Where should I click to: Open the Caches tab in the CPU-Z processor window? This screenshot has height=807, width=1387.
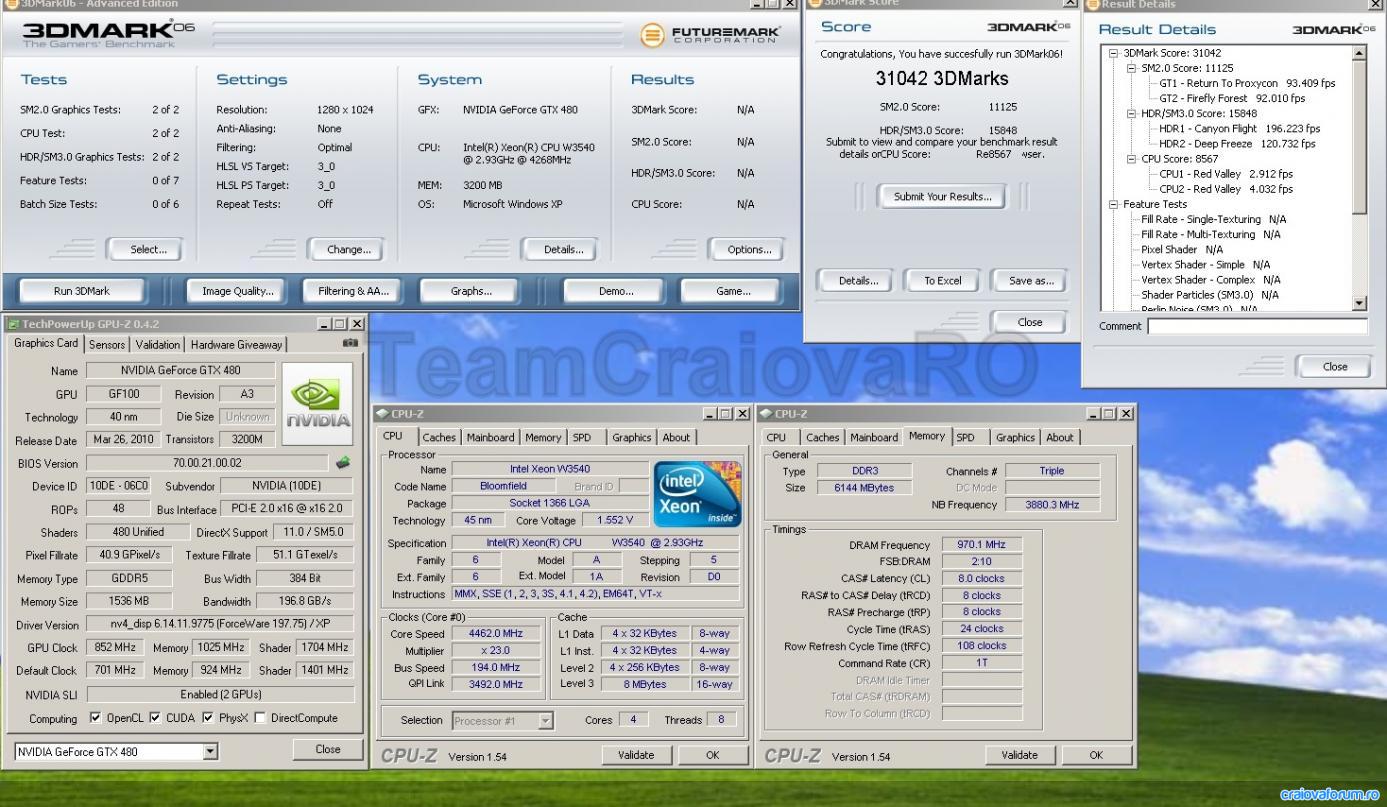pos(439,437)
